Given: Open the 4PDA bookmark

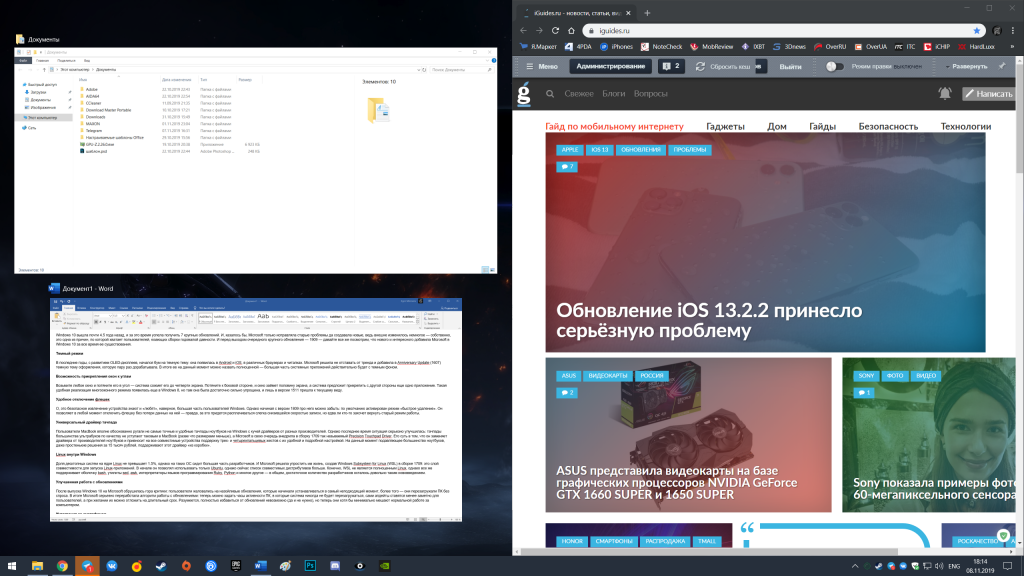Looking at the screenshot, I should coord(578,47).
